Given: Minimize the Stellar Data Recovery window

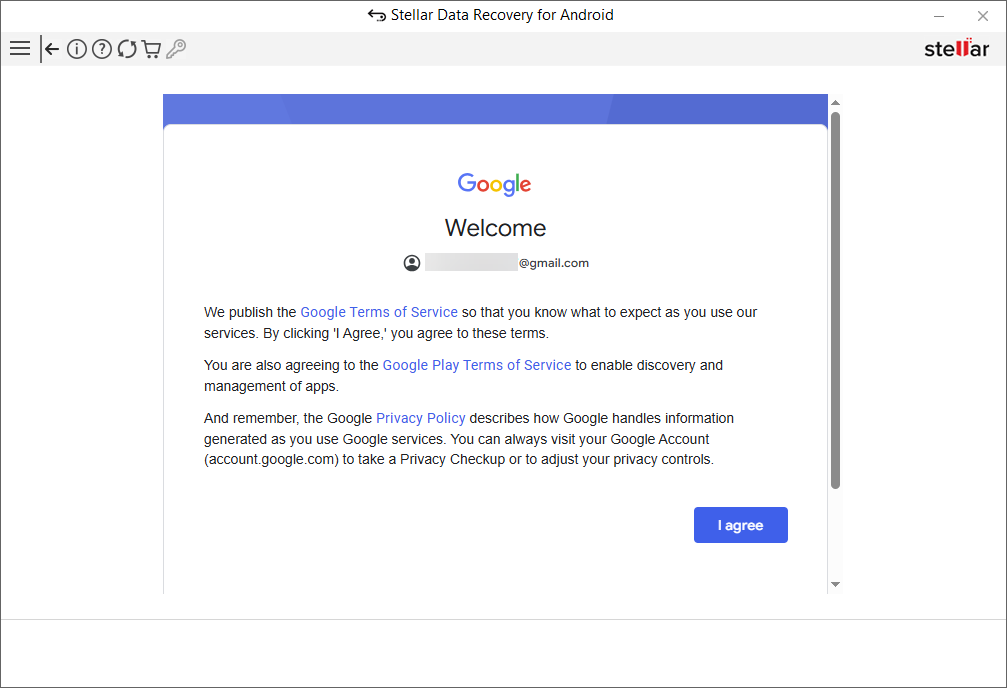Looking at the screenshot, I should tap(939, 16).
